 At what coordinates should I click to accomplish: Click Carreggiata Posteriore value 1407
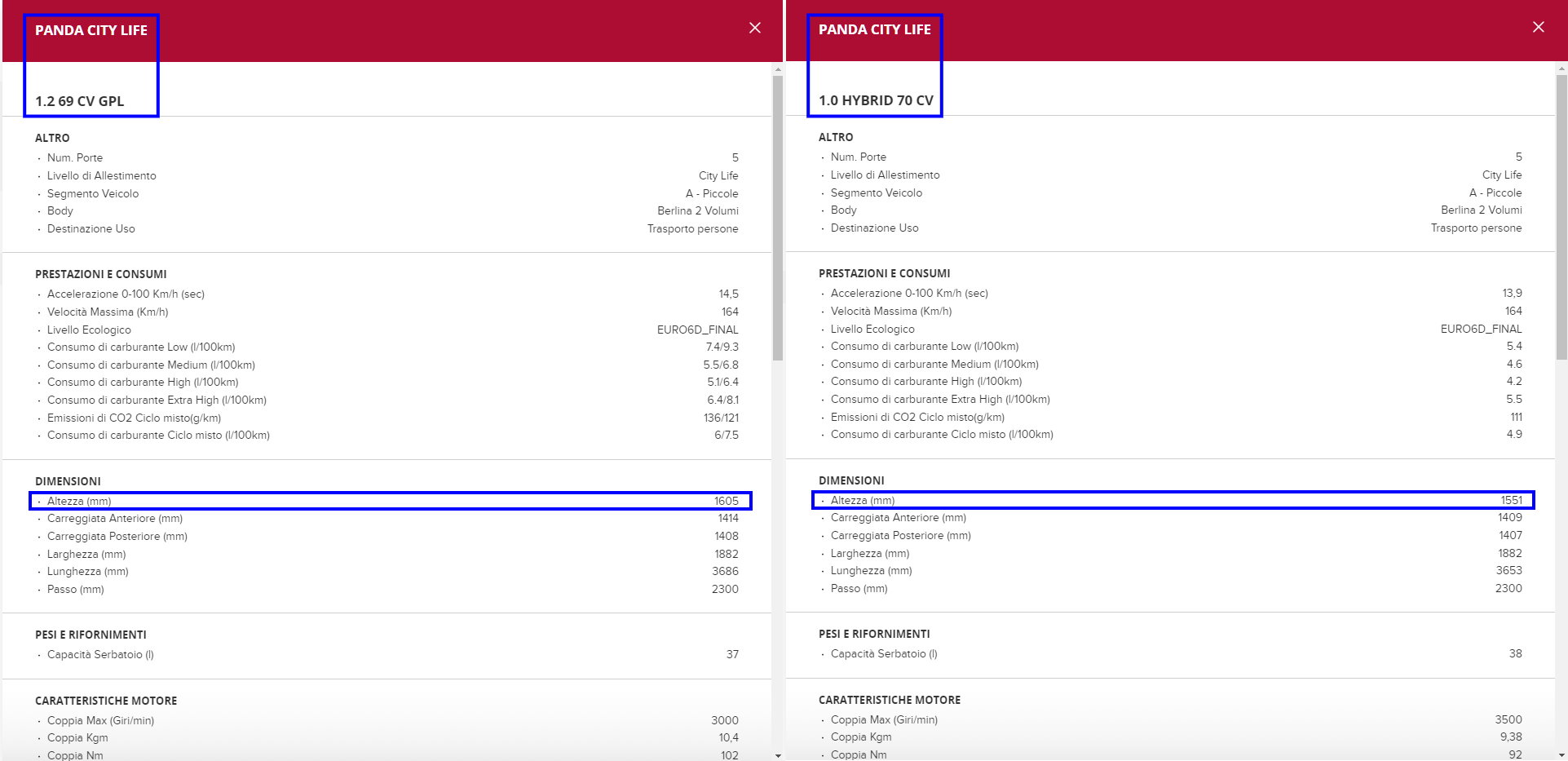(x=1510, y=535)
